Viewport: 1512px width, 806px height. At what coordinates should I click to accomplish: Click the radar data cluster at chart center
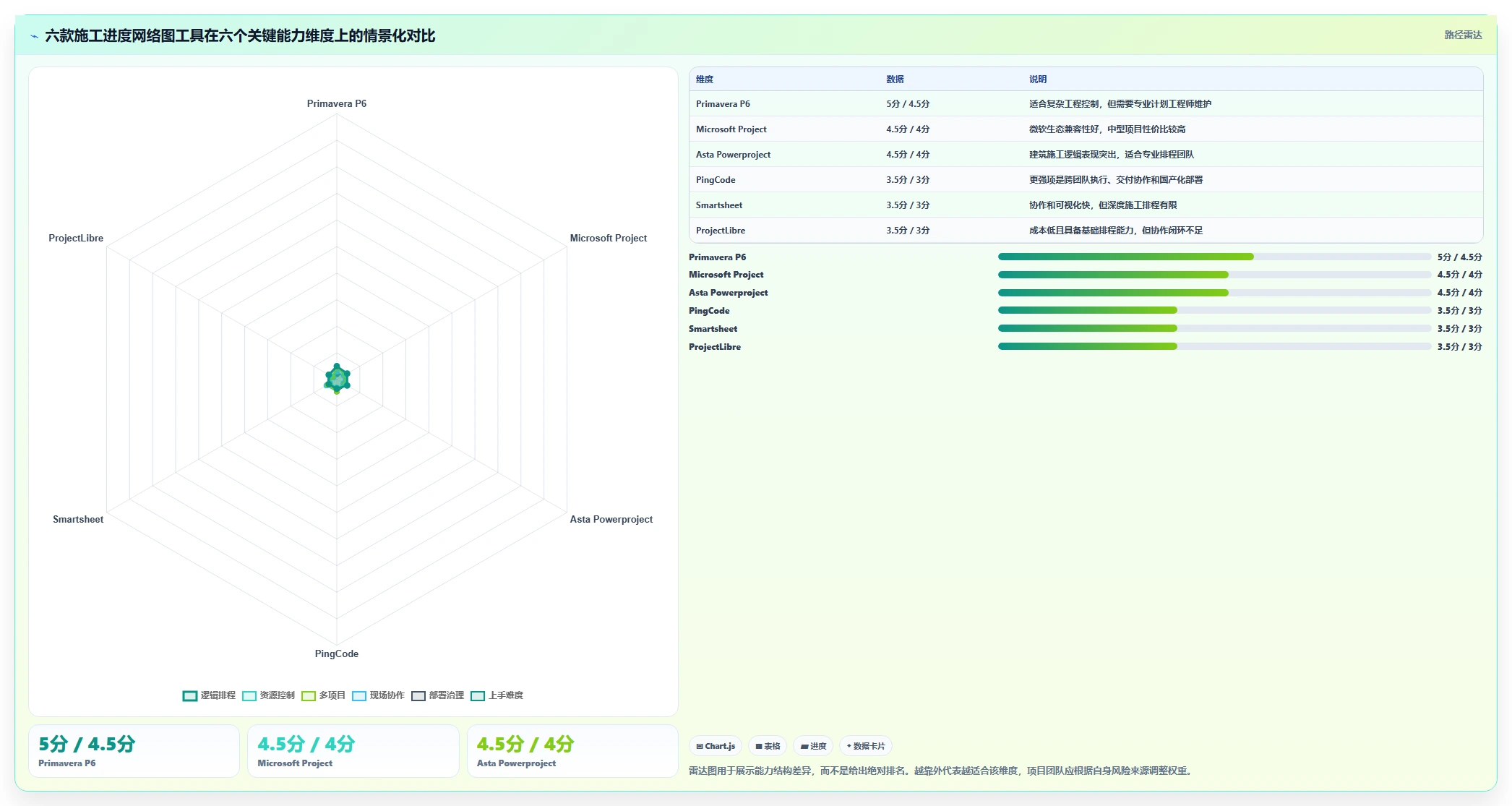[337, 379]
